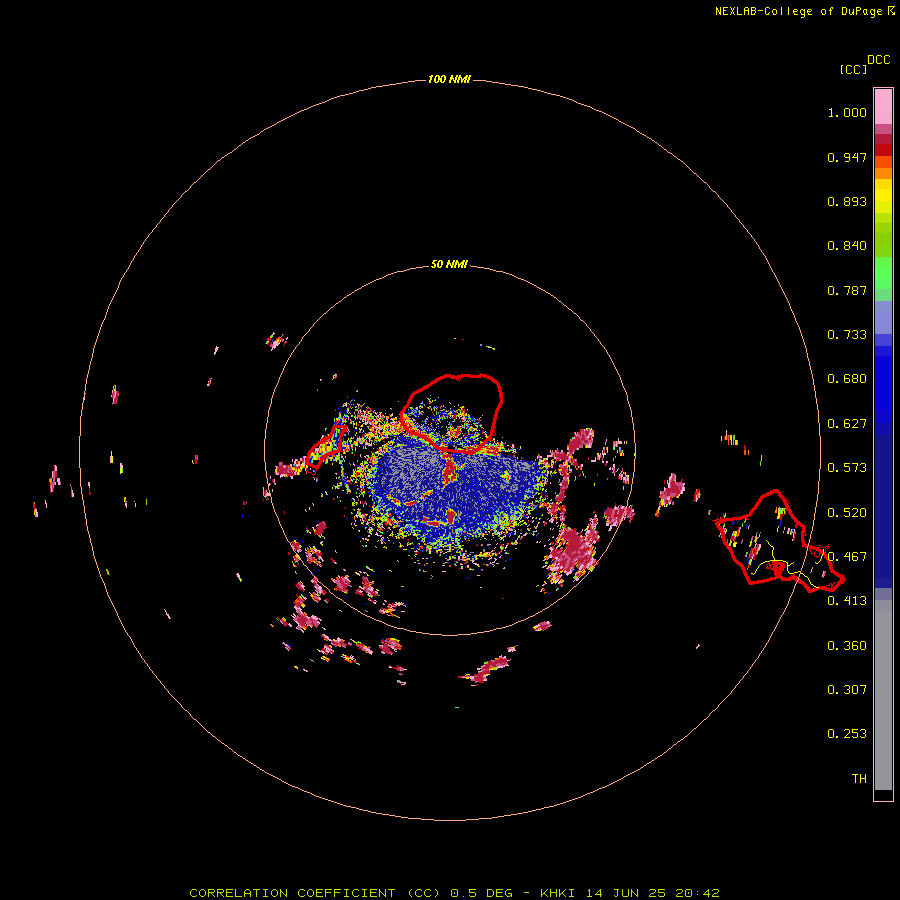This screenshot has width=900, height=900.
Task: Click the 0.360 scale value
Action: 847,646
